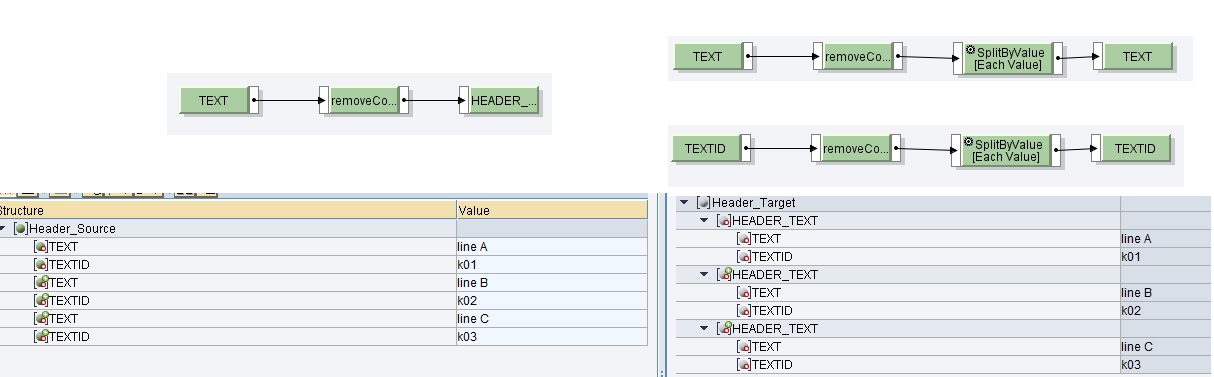Collapse the Header_Target tree node
Image resolution: width=1214 pixels, height=377 pixels.
(x=685, y=203)
